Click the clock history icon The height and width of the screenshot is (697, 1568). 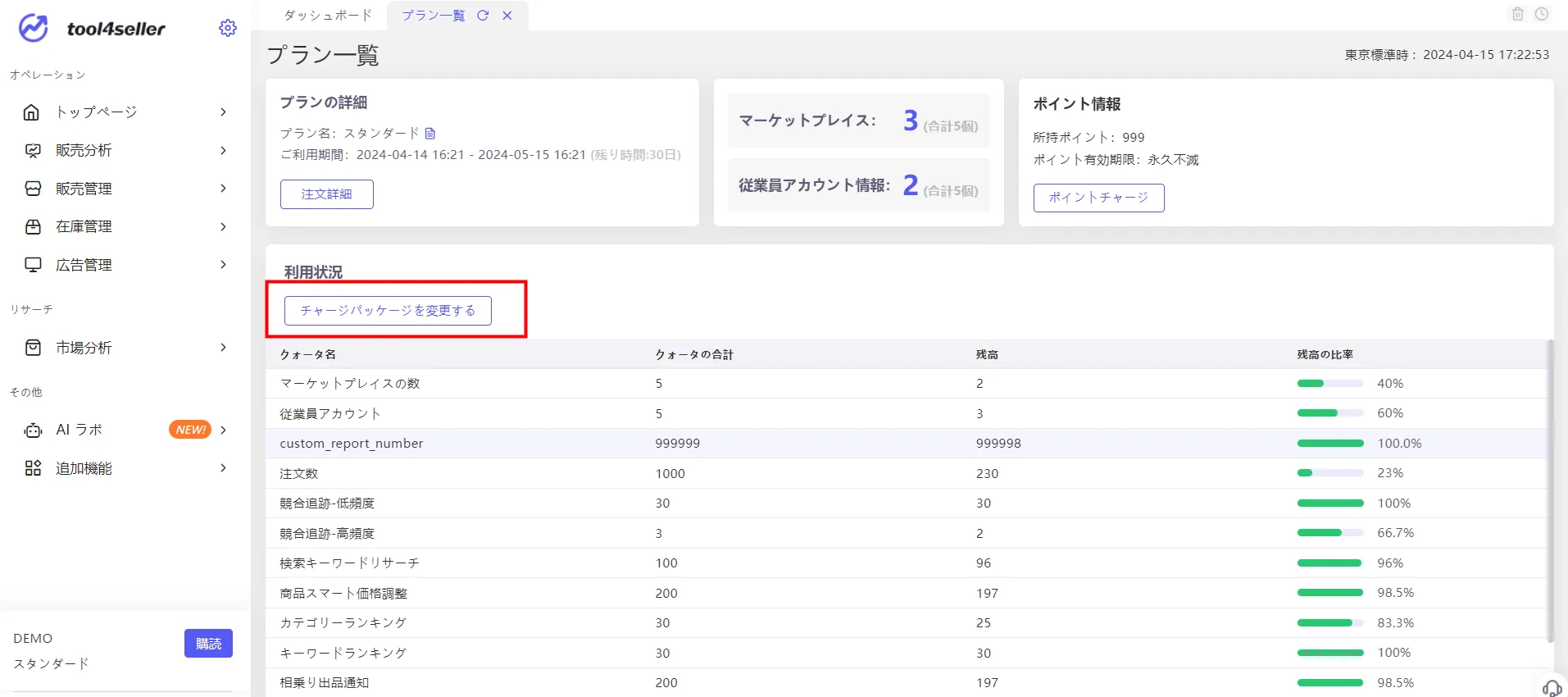pyautogui.click(x=1542, y=14)
